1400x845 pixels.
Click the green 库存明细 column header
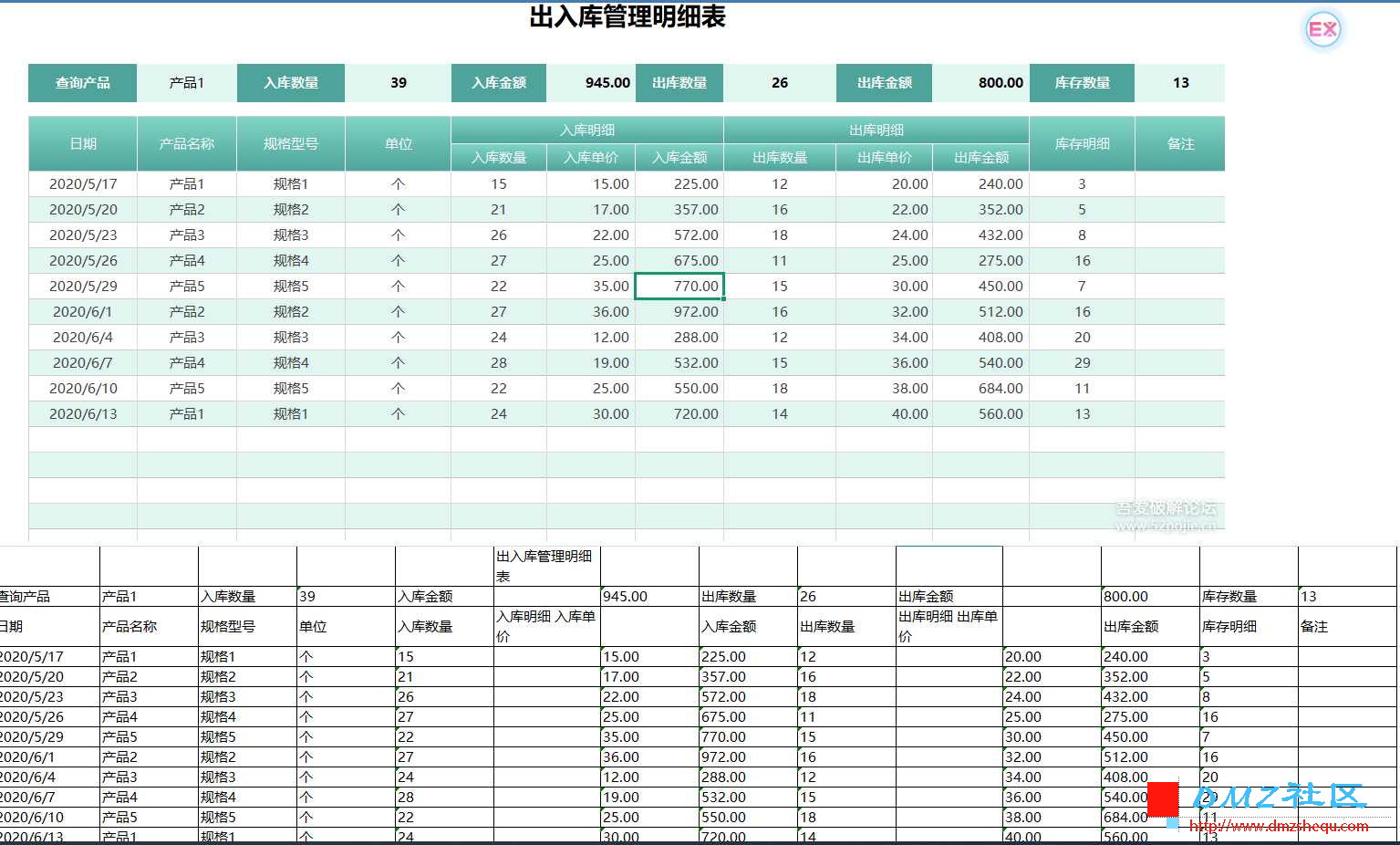[x=1082, y=143]
